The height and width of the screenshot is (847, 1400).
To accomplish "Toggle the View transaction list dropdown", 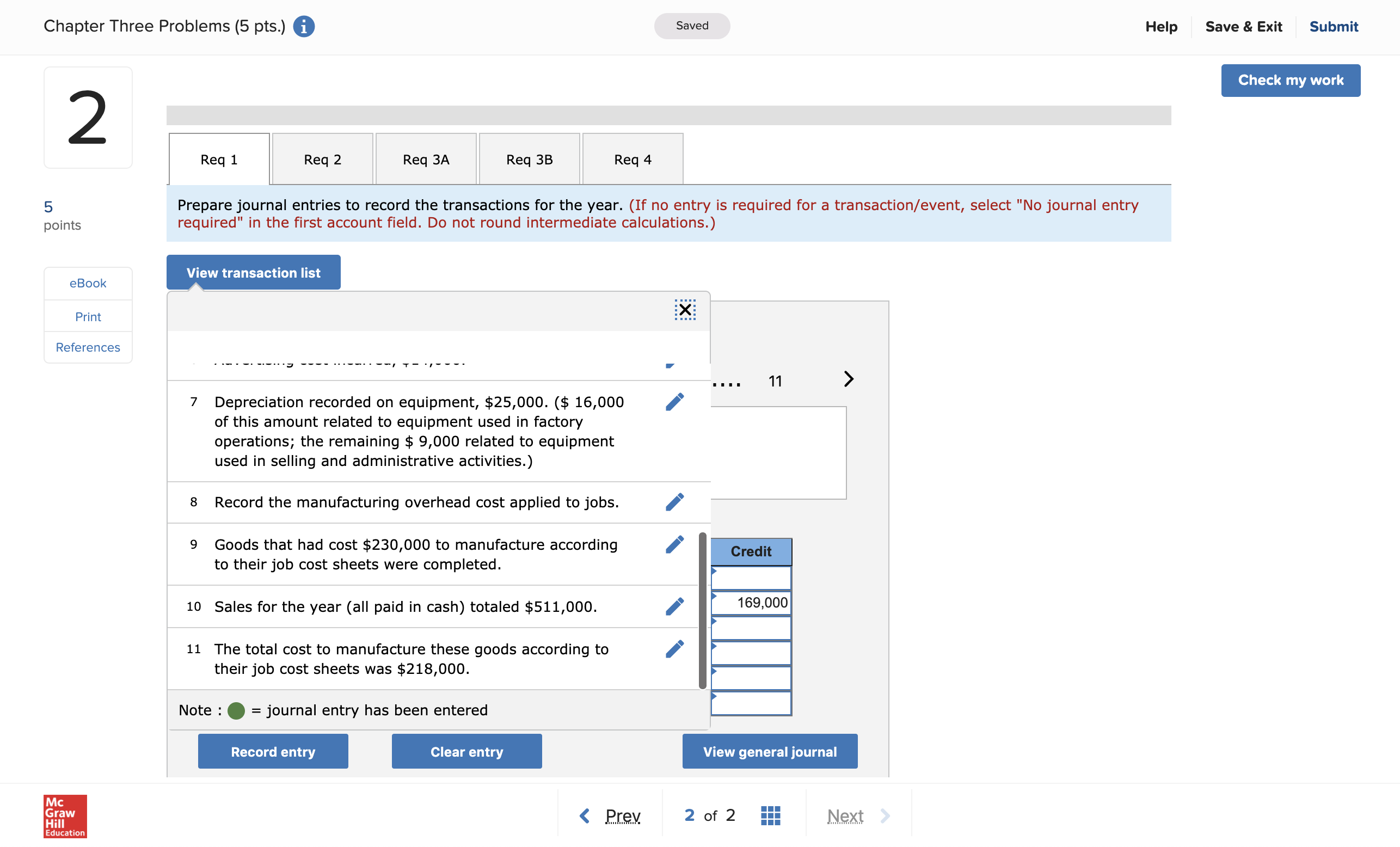I will tap(254, 273).
